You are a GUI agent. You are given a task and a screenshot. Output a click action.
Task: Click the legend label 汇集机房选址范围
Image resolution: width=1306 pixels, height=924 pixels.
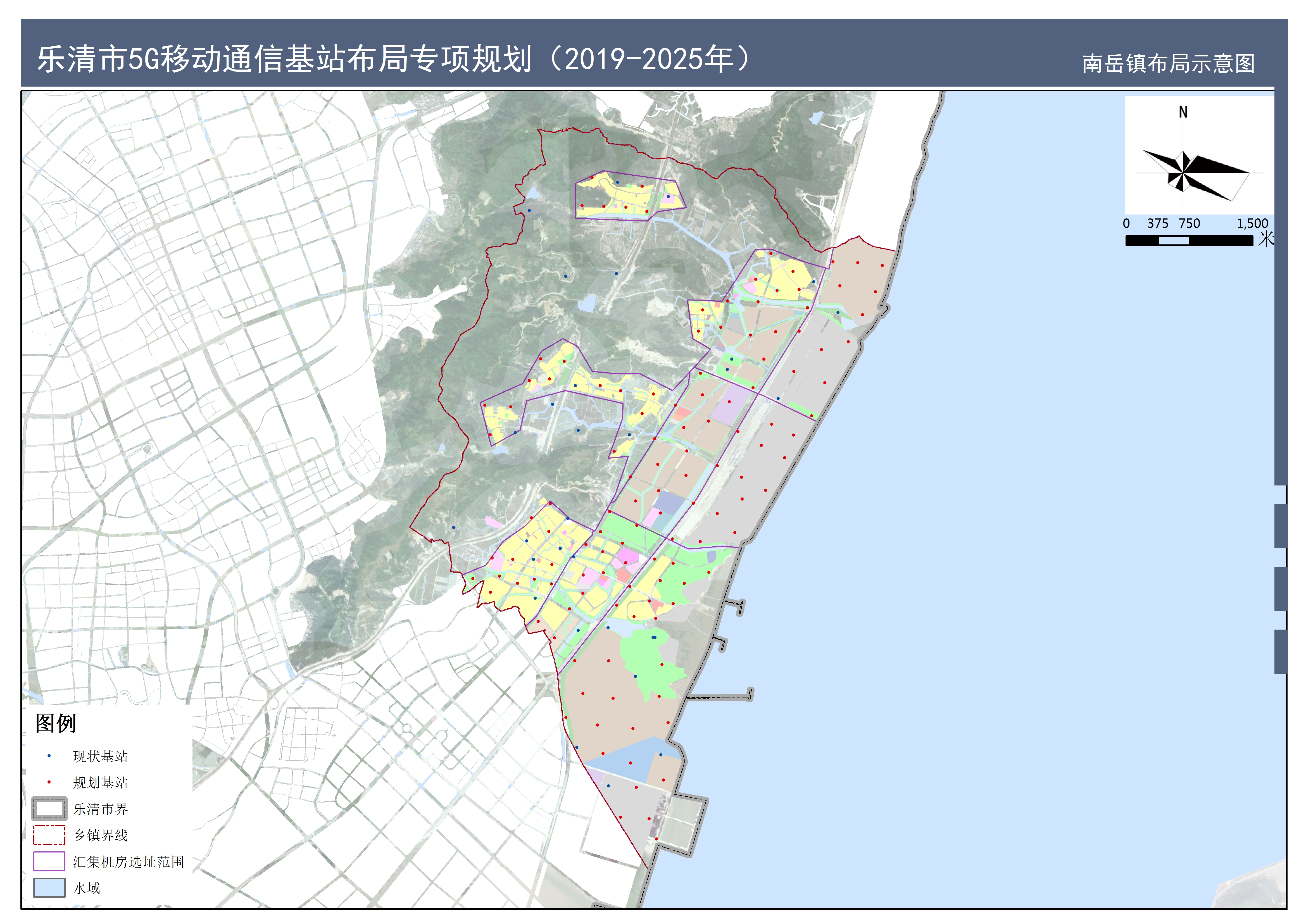(129, 862)
